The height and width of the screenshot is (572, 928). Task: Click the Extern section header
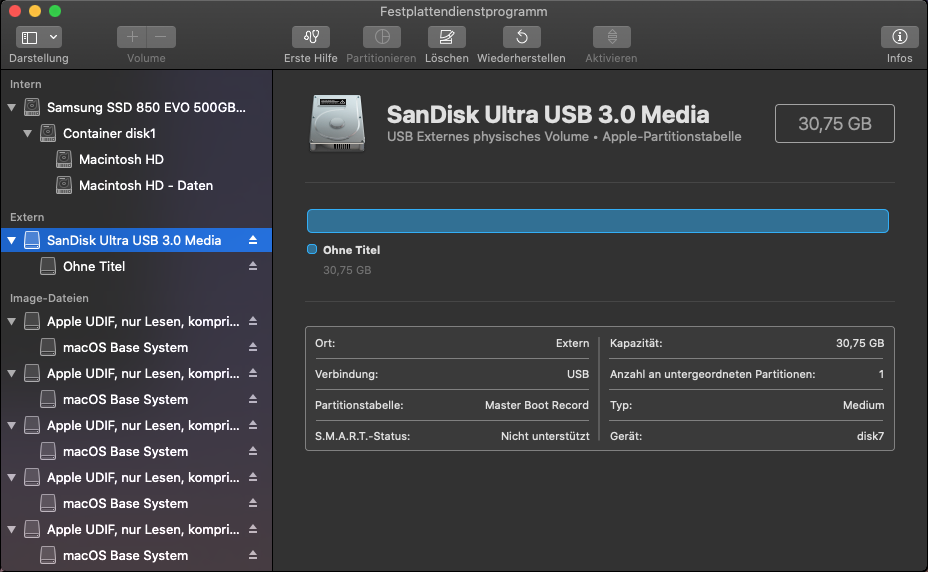(27, 217)
